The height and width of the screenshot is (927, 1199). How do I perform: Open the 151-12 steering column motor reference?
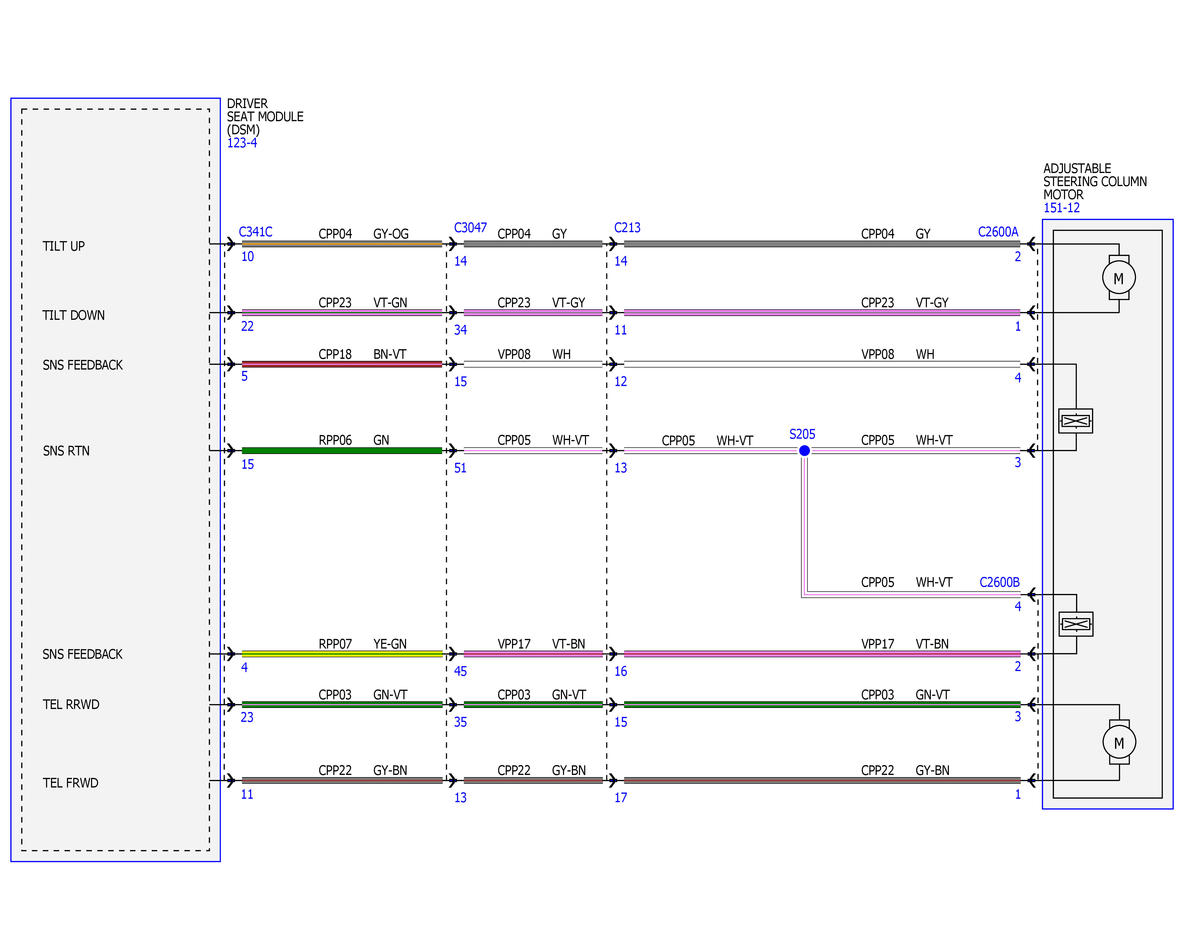coord(1061,208)
